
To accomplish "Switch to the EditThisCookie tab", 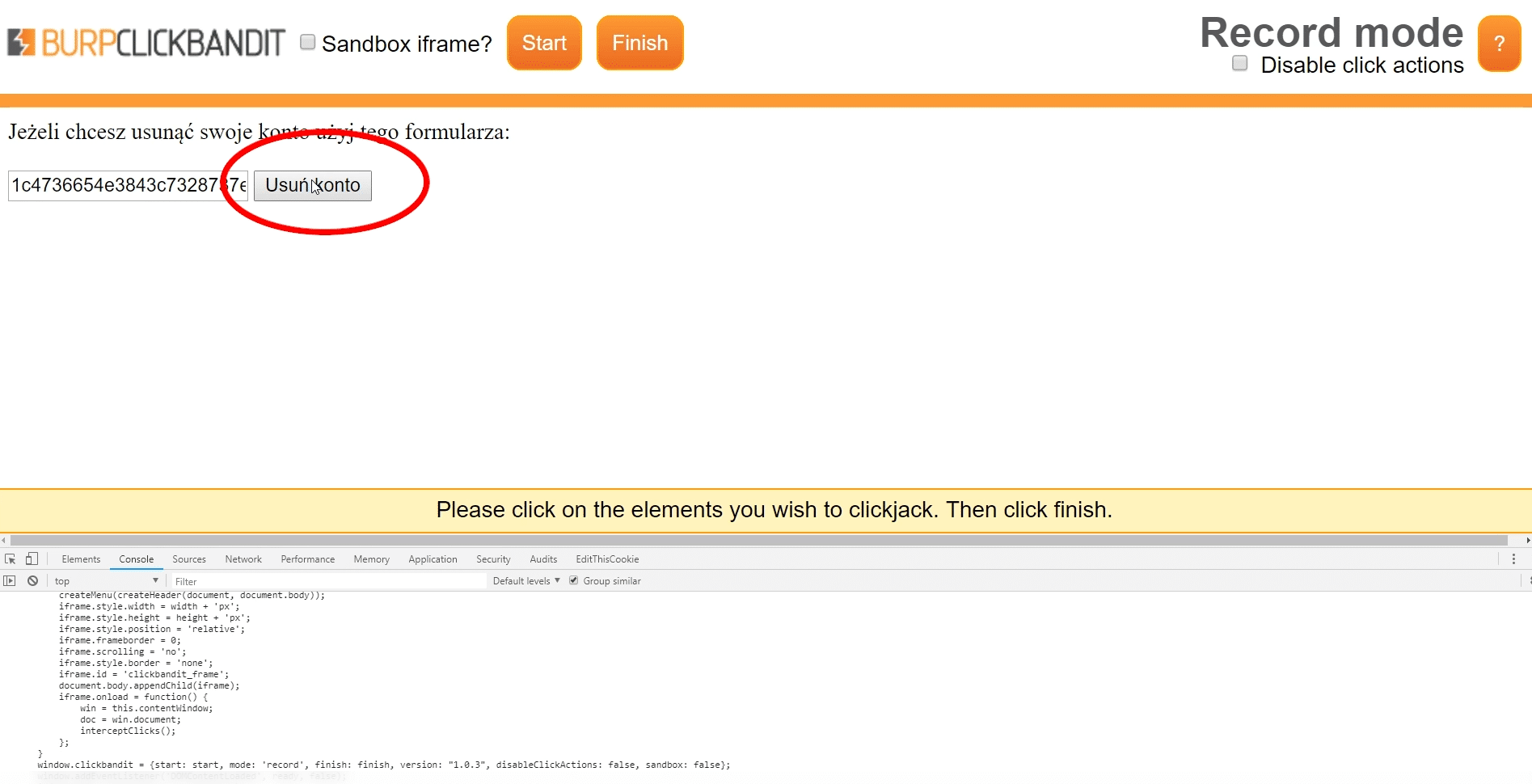I will pos(607,559).
